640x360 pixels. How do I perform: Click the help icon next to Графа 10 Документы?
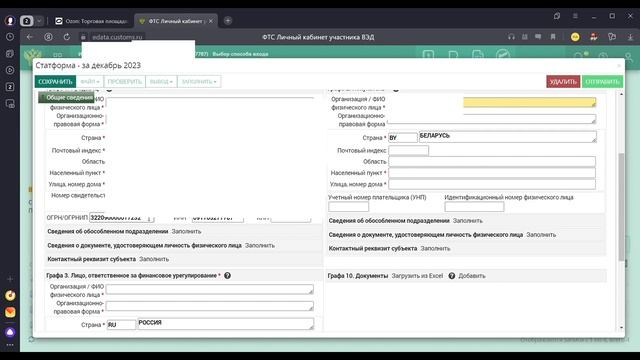click(x=451, y=276)
